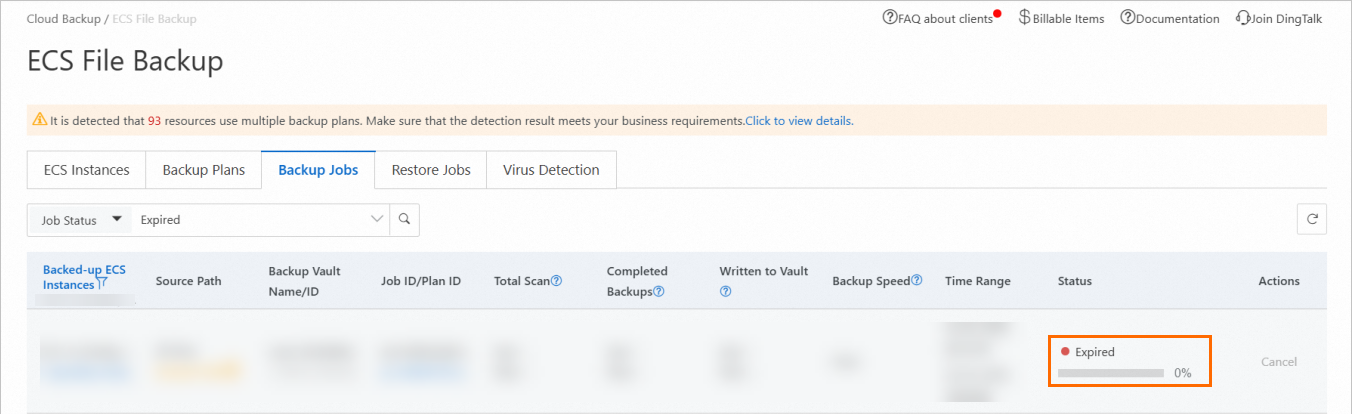Open the FAQ about clients link
The height and width of the screenshot is (414, 1352).
938,18
